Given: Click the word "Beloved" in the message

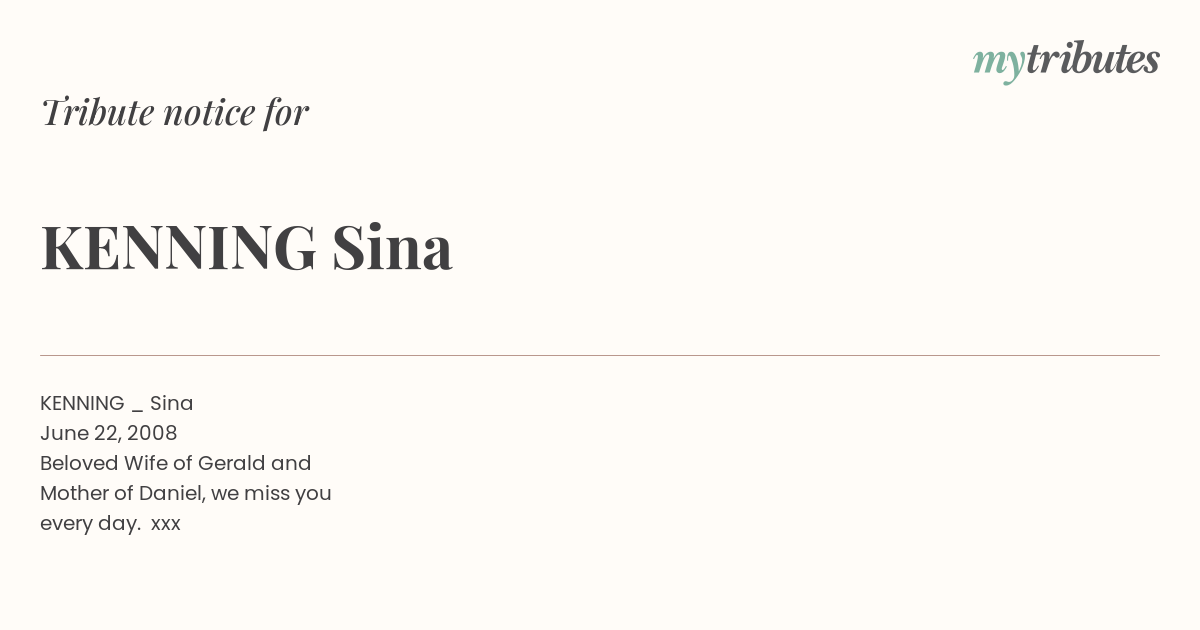Looking at the screenshot, I should [x=79, y=463].
